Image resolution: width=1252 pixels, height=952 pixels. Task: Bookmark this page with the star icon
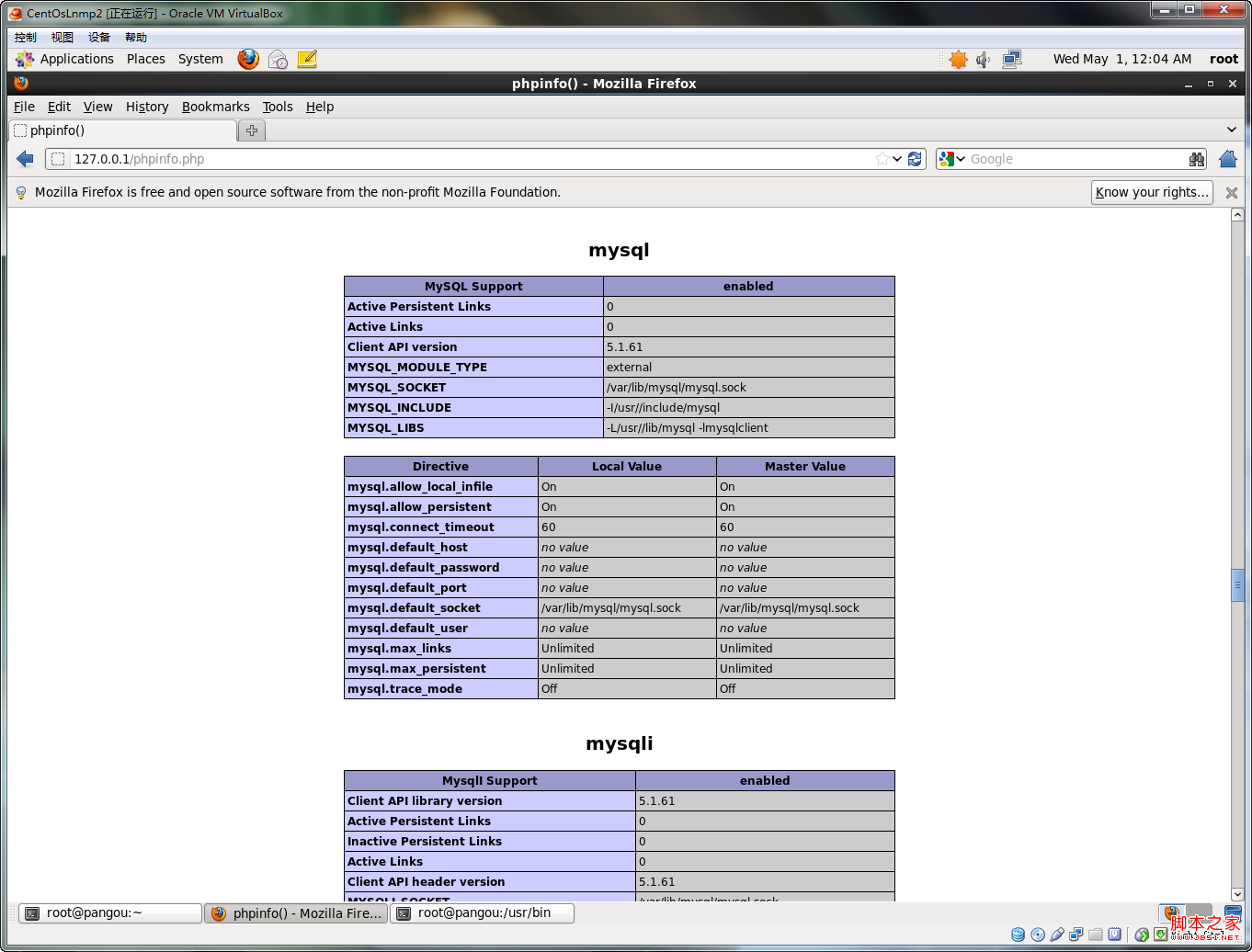tap(883, 159)
